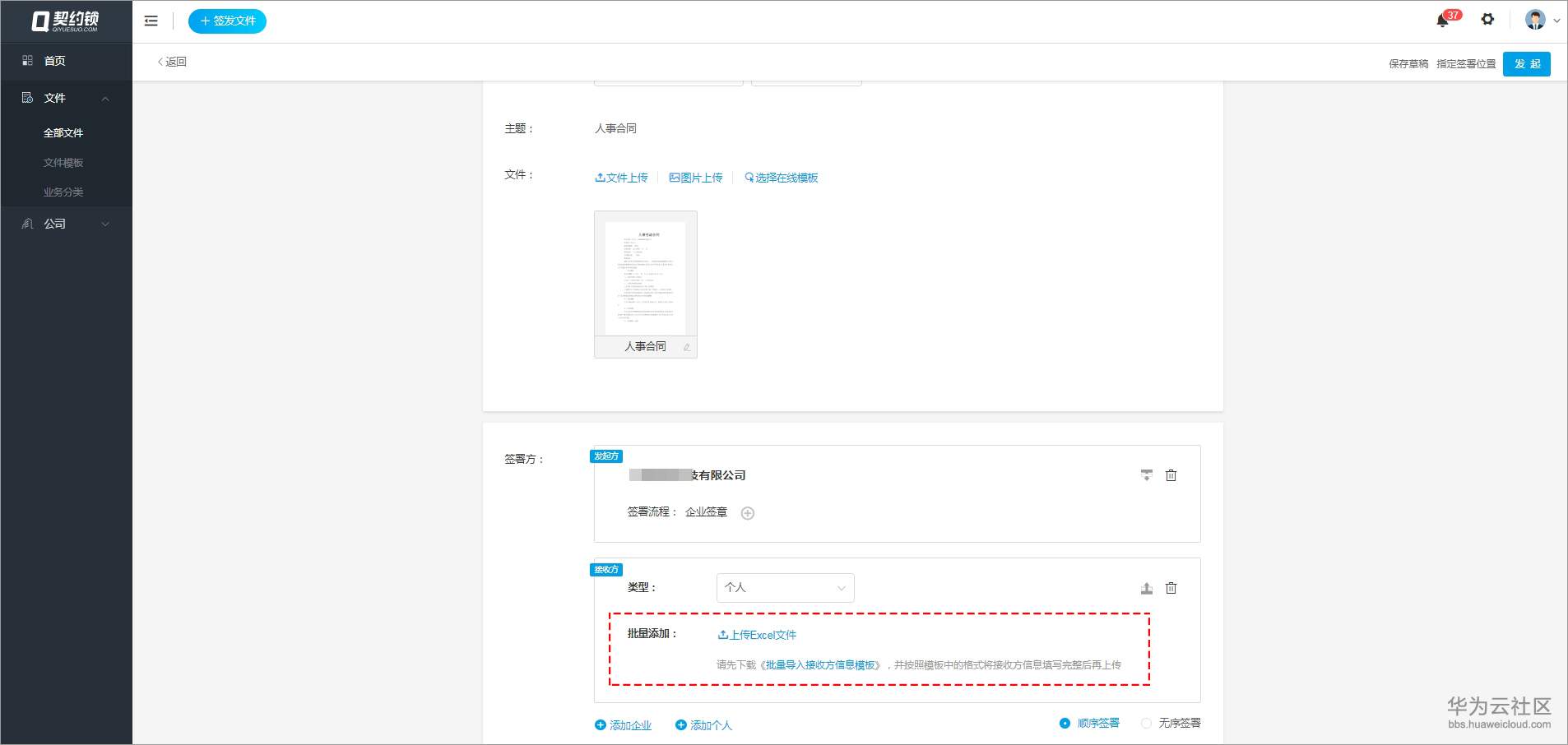Add a signing step with the plus circle icon
1568x745 pixels.
(x=748, y=513)
